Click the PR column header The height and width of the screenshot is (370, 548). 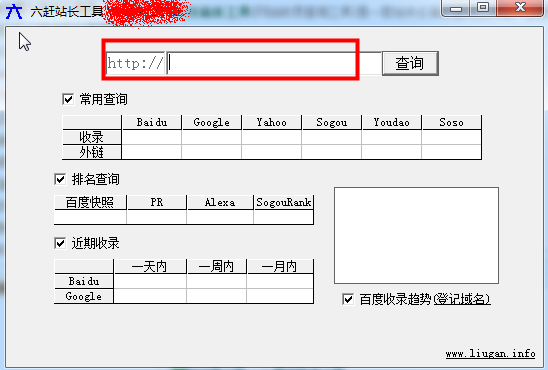(x=157, y=202)
